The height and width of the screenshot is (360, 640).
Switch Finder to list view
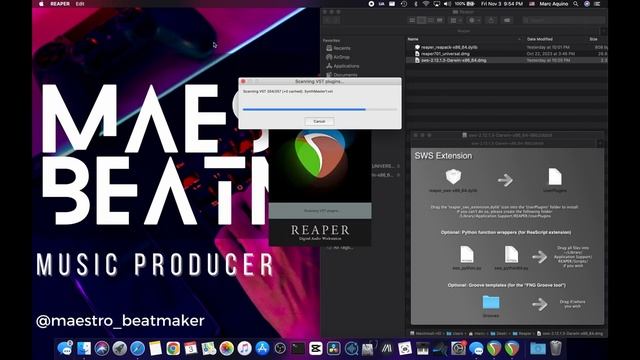[422, 20]
